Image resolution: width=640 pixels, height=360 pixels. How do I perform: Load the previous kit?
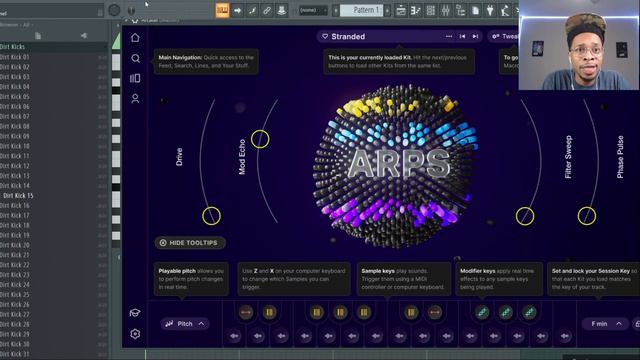462,36
